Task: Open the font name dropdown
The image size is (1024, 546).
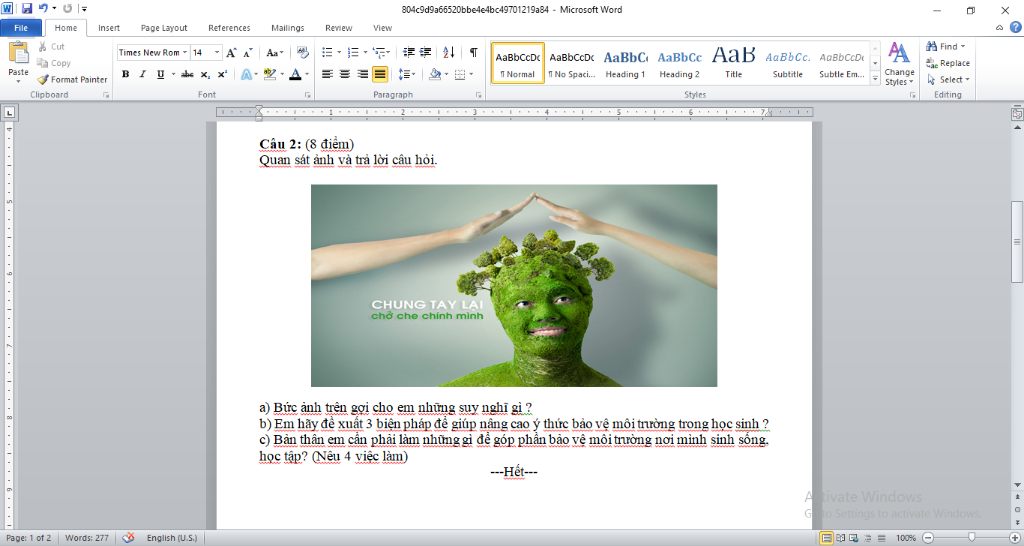Action: [185, 52]
